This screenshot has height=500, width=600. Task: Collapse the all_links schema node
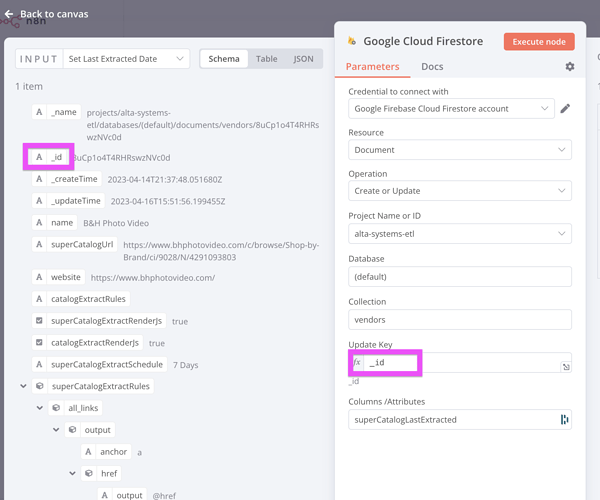40,408
